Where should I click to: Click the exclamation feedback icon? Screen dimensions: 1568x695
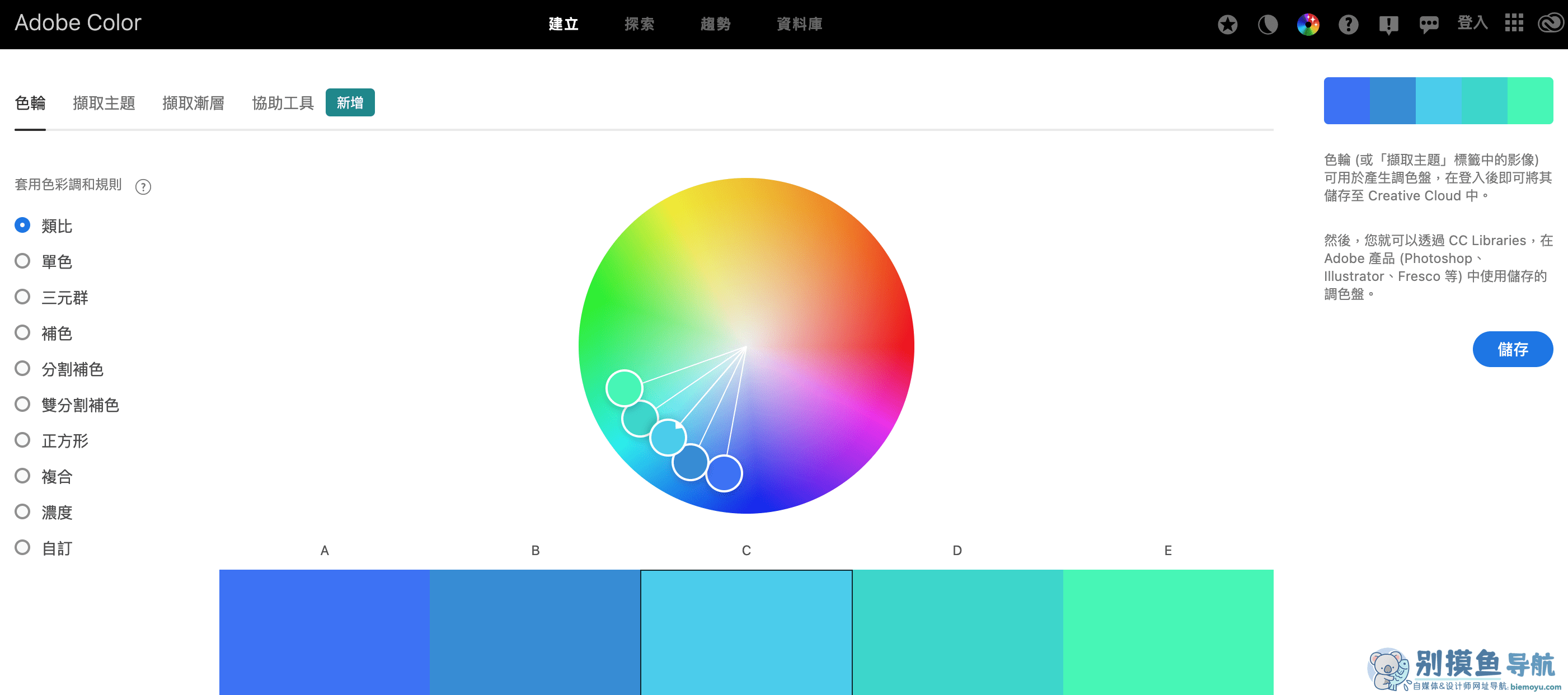pos(1388,25)
